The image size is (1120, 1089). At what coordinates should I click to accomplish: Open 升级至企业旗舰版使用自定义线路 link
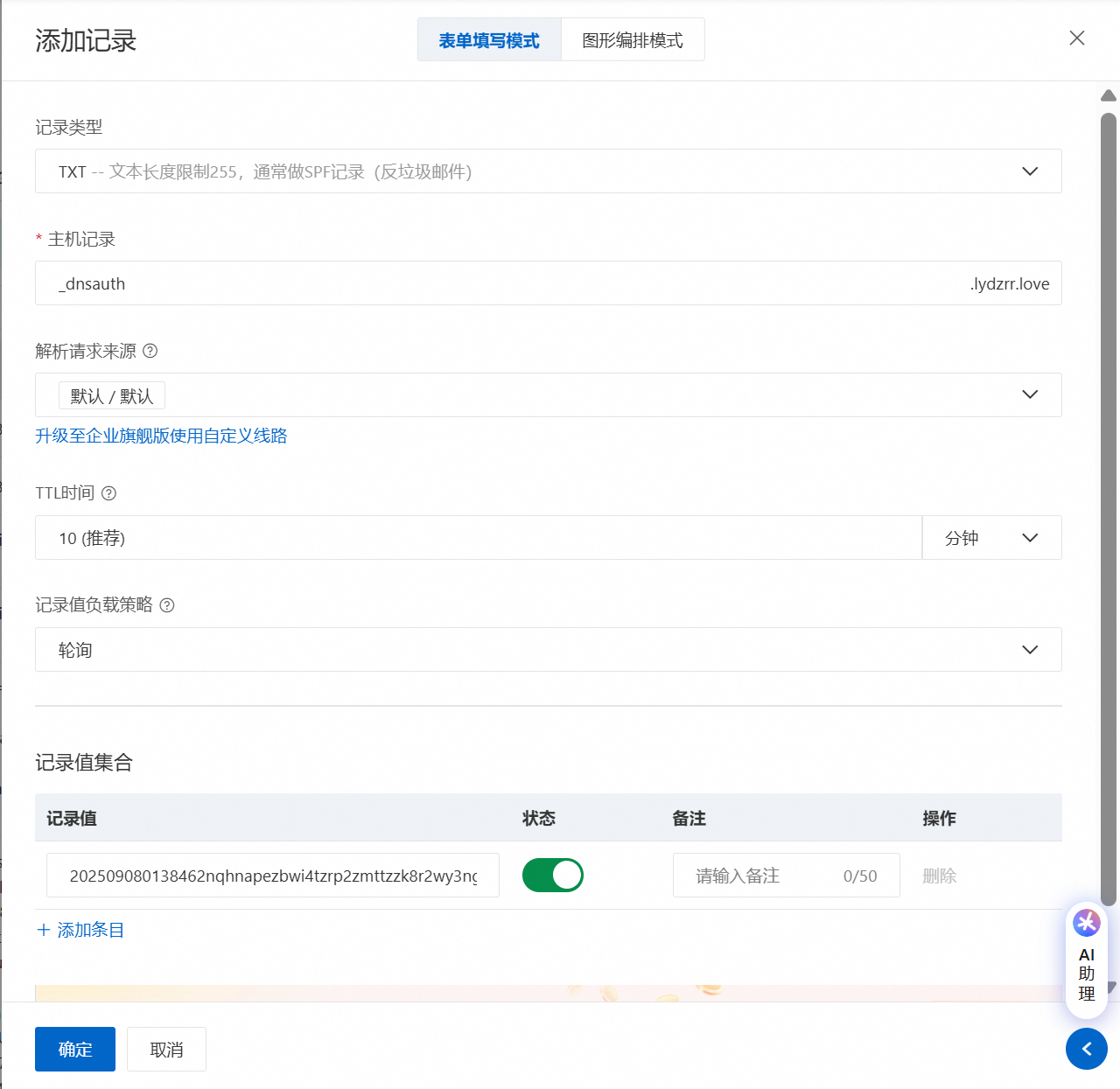coord(161,436)
